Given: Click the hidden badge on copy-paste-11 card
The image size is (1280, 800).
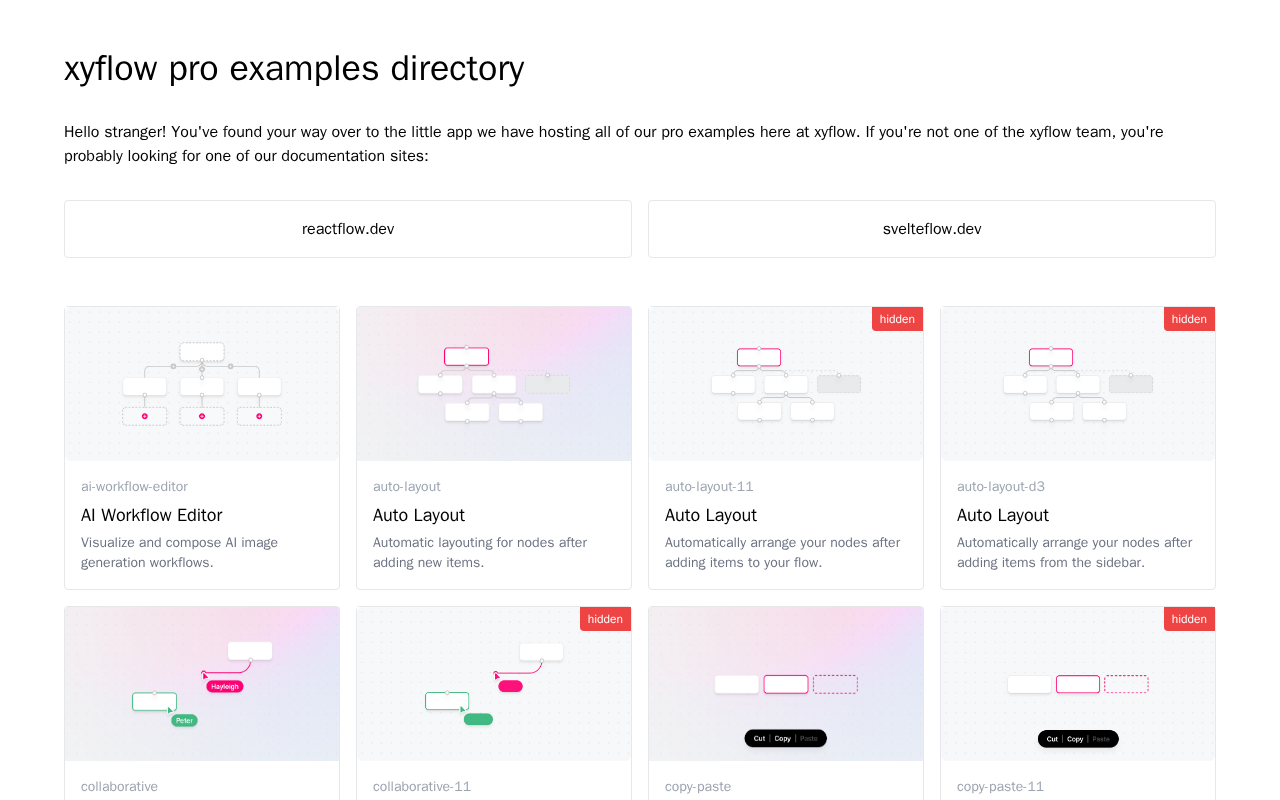Looking at the screenshot, I should point(1189,619).
